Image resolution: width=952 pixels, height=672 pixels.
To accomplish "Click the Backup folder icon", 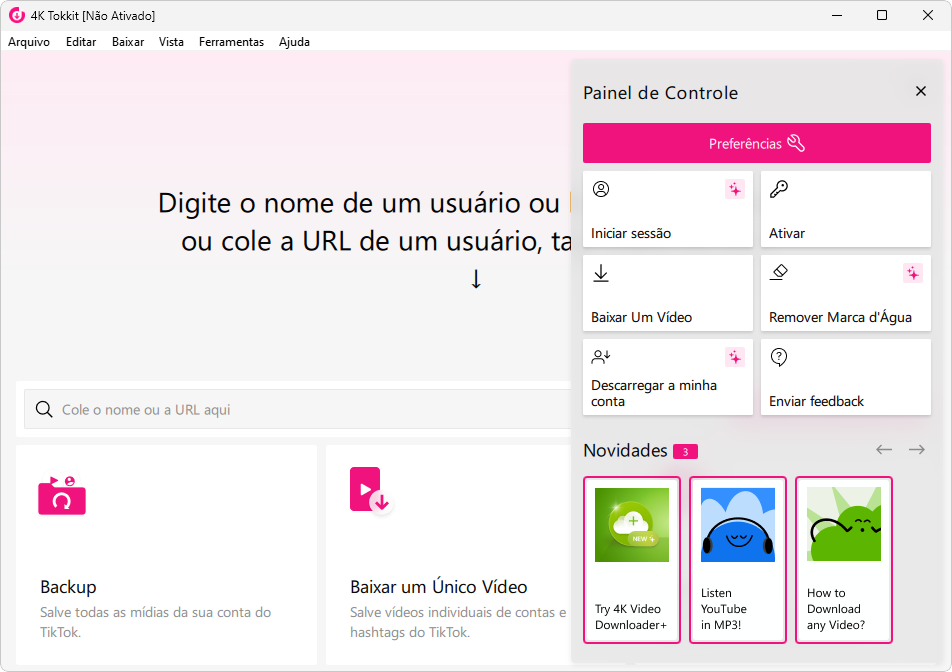I will [62, 495].
